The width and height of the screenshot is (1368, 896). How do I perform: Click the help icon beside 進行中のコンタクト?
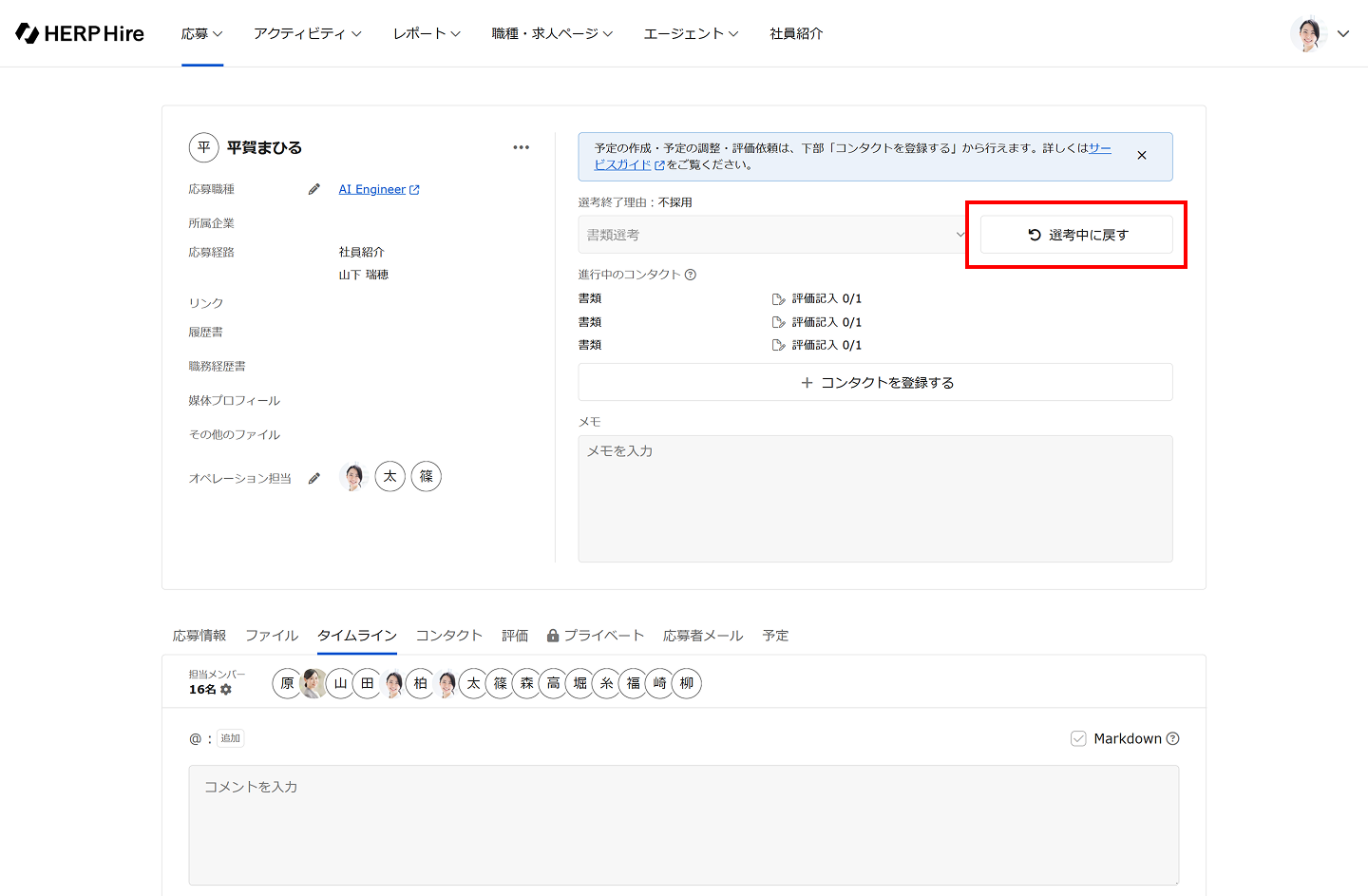pos(691,275)
